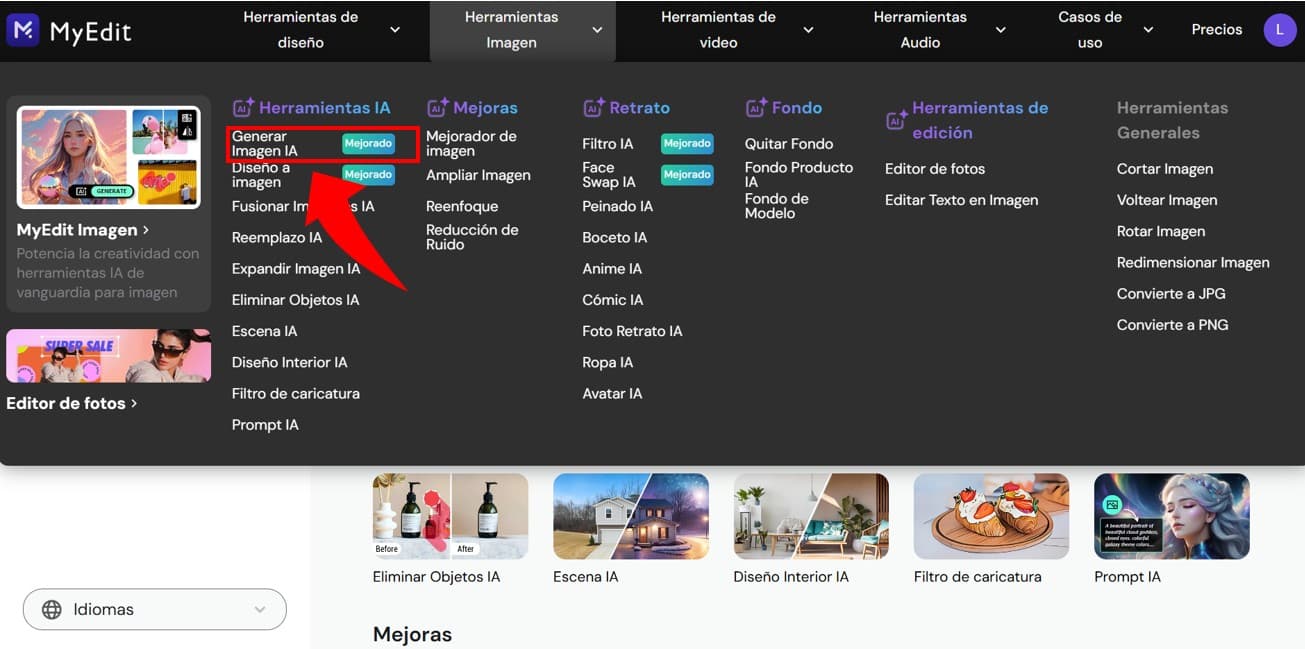
Task: Open Editar Texto en Imagen
Action: click(962, 200)
